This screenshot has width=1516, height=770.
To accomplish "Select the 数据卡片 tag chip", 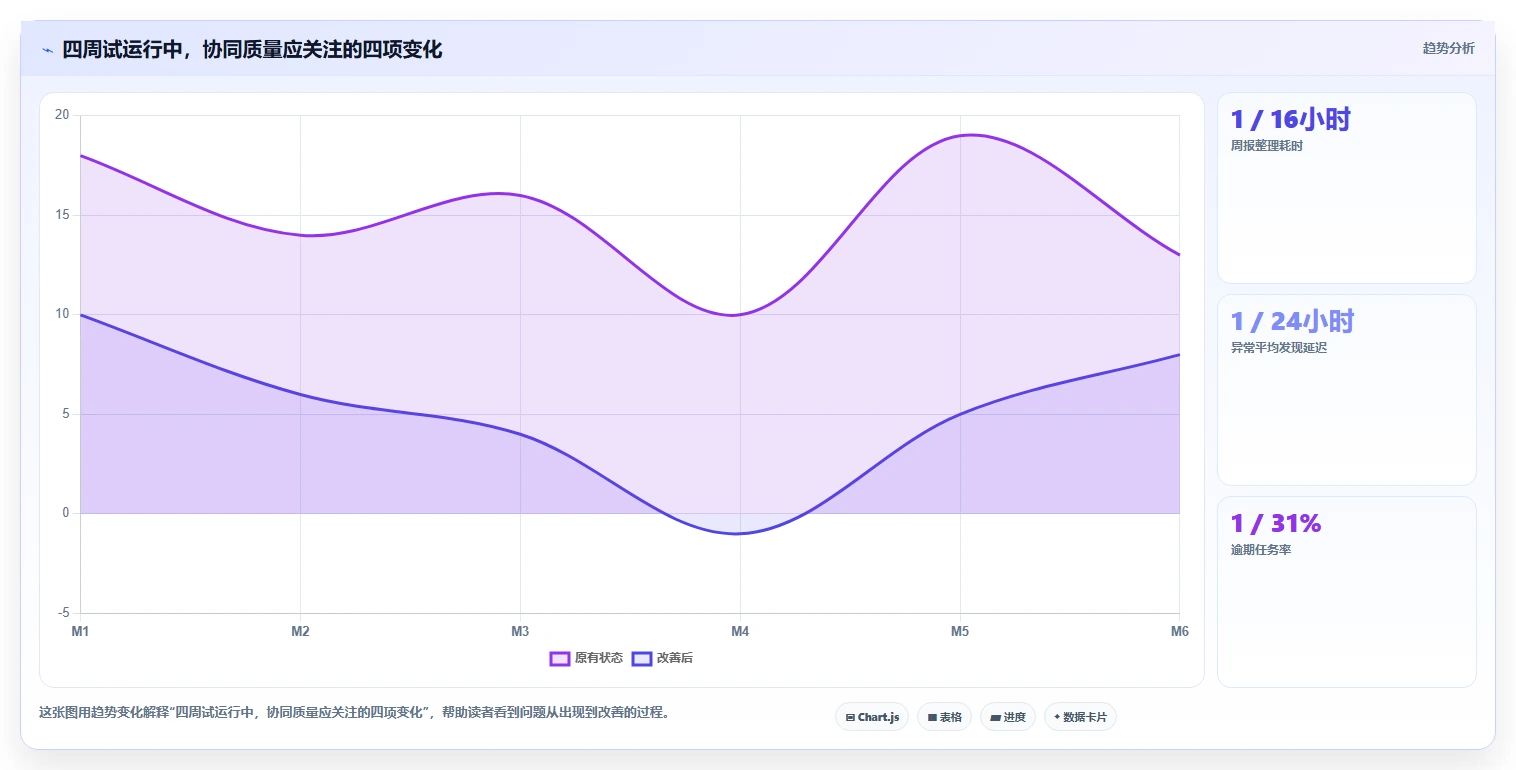I will [1080, 717].
